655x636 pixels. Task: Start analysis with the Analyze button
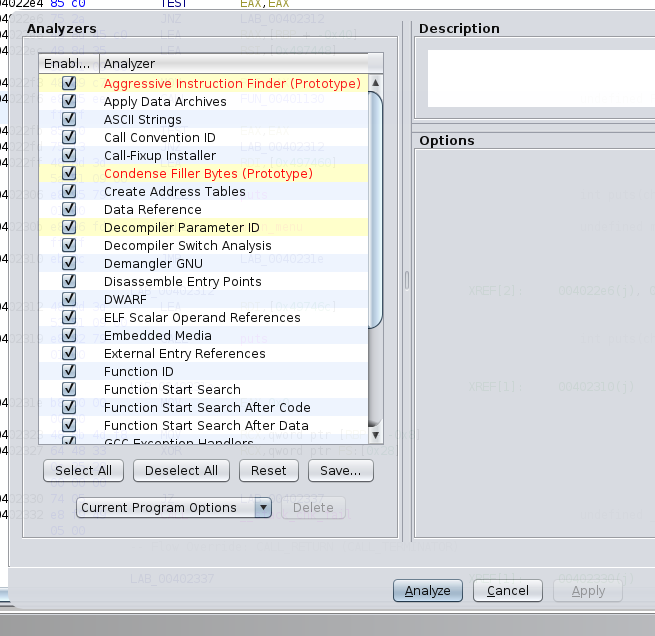428,591
